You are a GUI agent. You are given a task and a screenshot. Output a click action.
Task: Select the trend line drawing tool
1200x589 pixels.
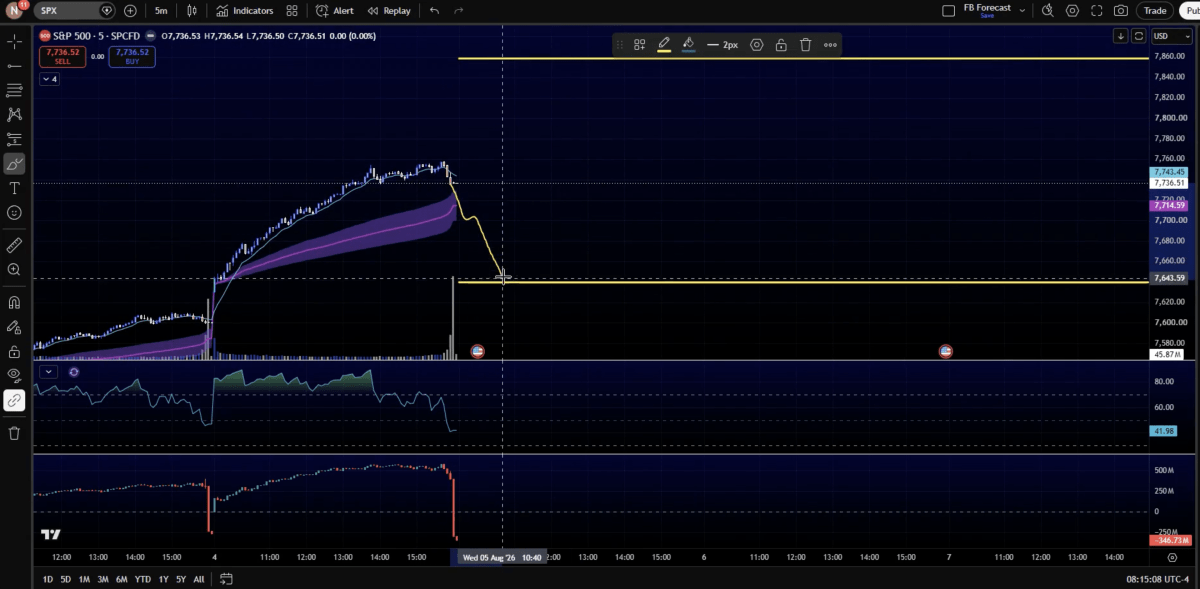click(x=14, y=66)
